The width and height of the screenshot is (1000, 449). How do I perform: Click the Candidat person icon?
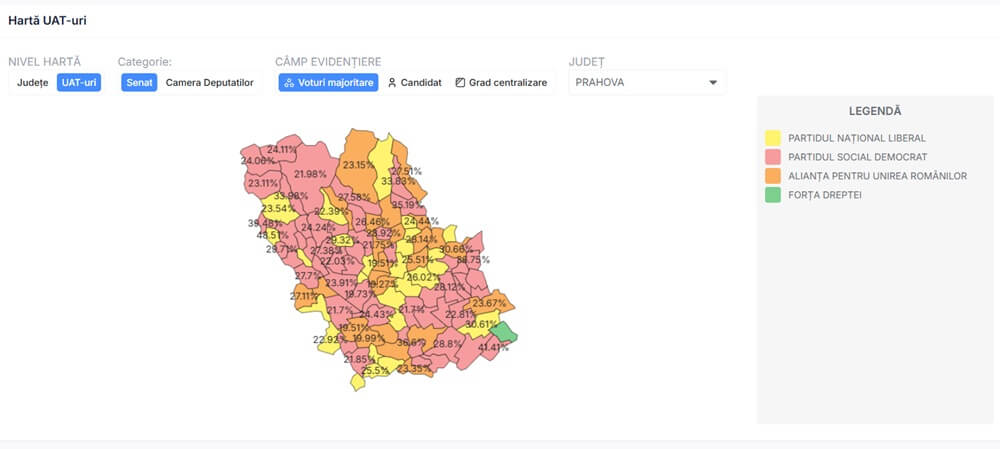pyautogui.click(x=393, y=83)
